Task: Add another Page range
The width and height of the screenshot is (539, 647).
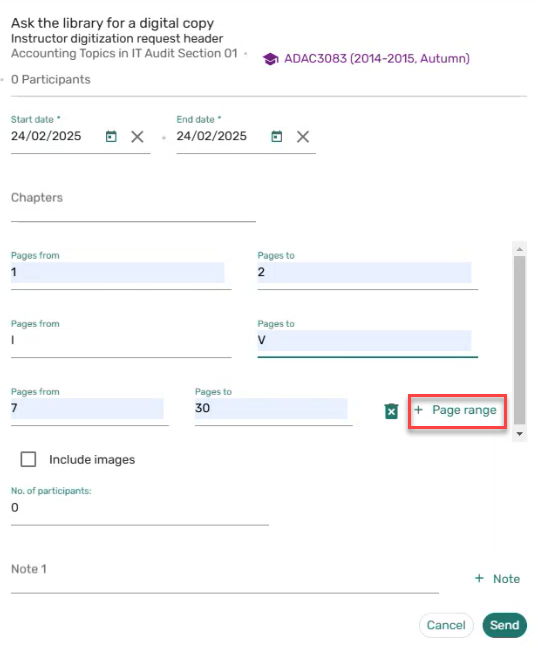Action: click(457, 411)
